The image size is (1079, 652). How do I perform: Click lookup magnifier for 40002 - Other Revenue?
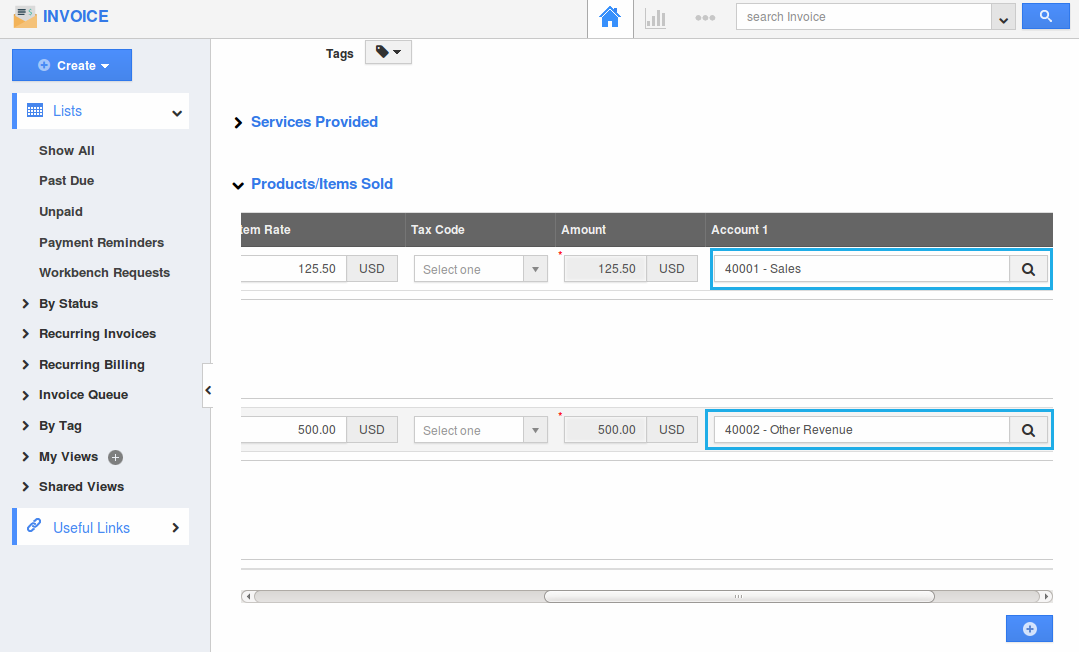(x=1028, y=429)
